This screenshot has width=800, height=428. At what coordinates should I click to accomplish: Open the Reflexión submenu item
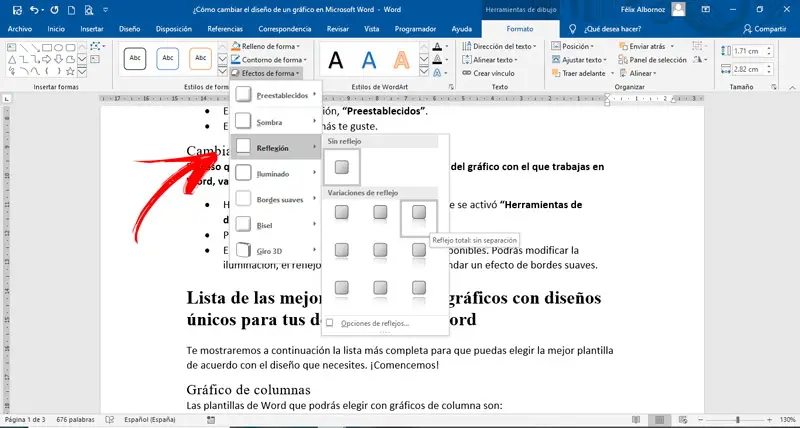pos(276,147)
